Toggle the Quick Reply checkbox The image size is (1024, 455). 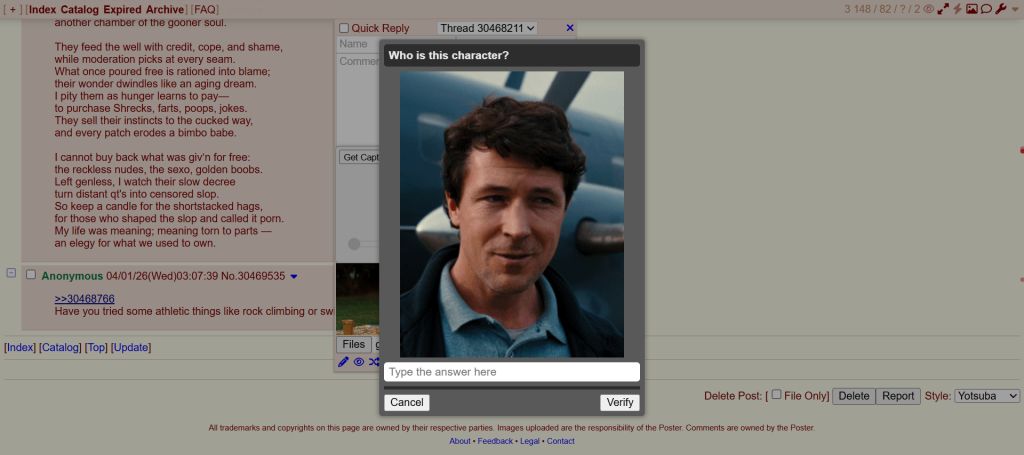click(344, 29)
